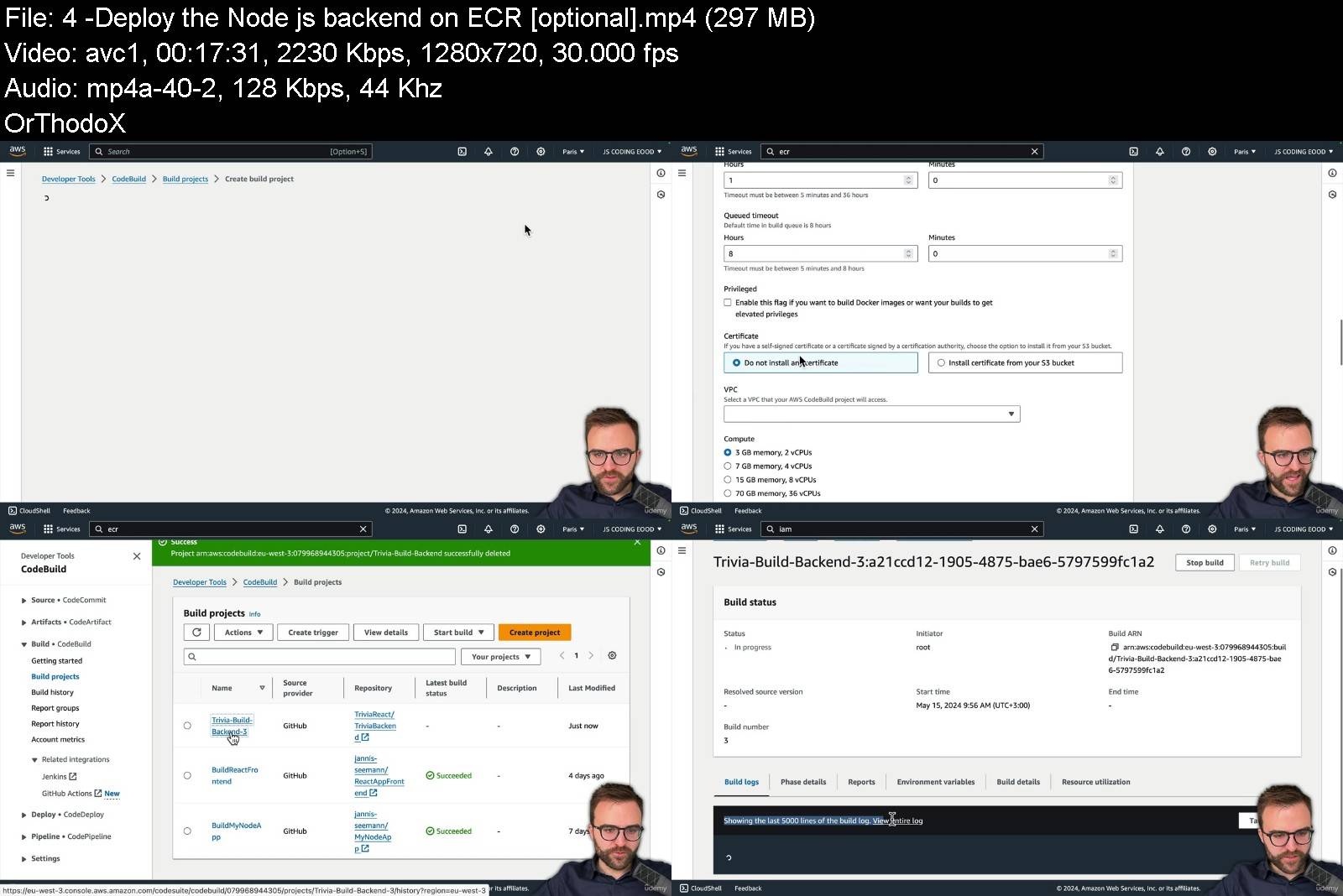Switch to Reports tab

pos(861,782)
